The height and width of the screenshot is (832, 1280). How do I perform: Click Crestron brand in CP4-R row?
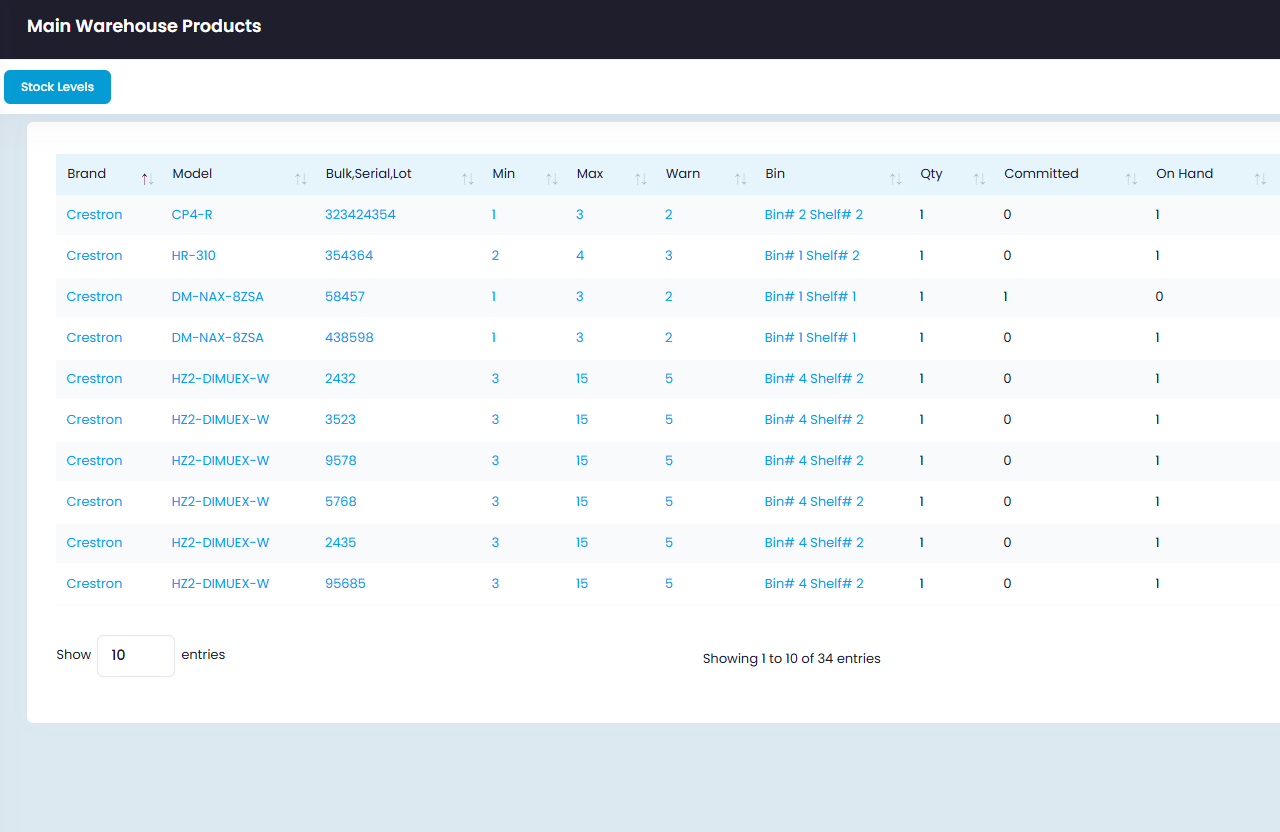(x=94, y=215)
